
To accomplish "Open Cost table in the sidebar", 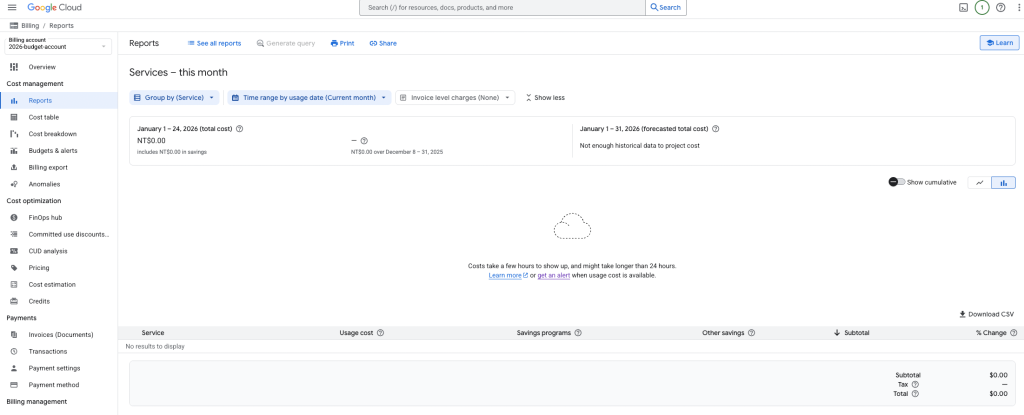I will 59,117.
